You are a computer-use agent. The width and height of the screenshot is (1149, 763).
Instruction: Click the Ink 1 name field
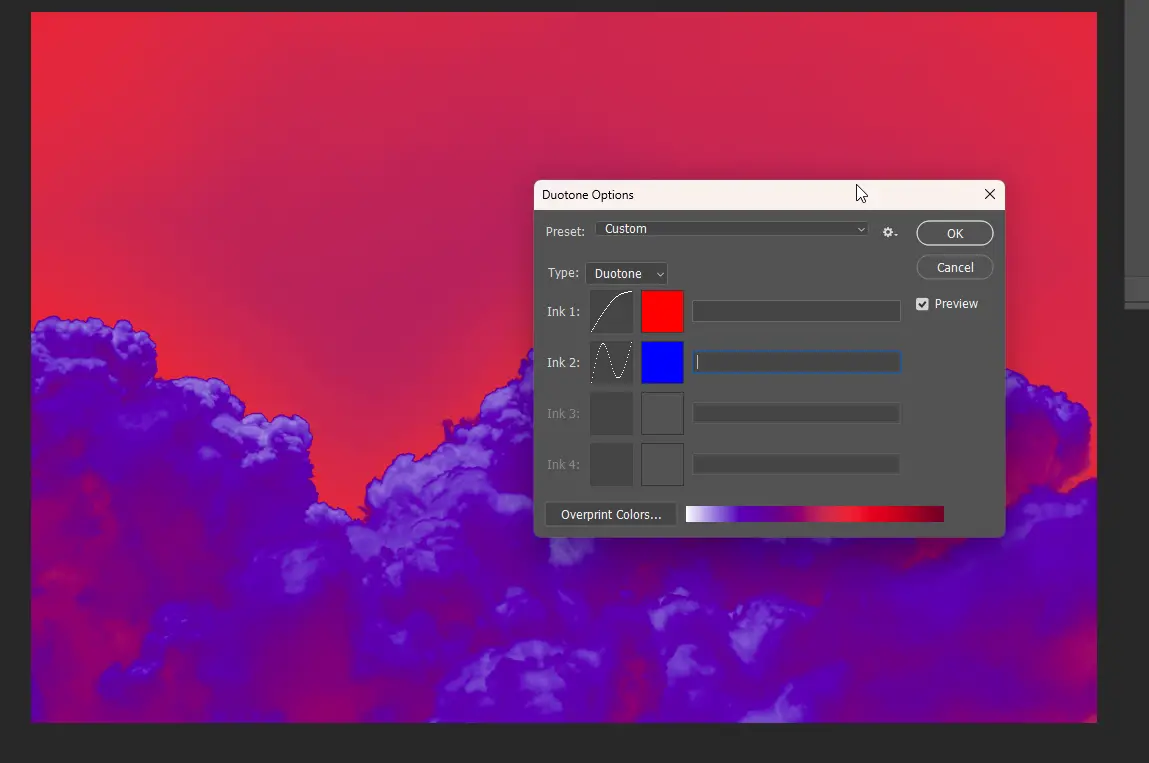pos(795,310)
